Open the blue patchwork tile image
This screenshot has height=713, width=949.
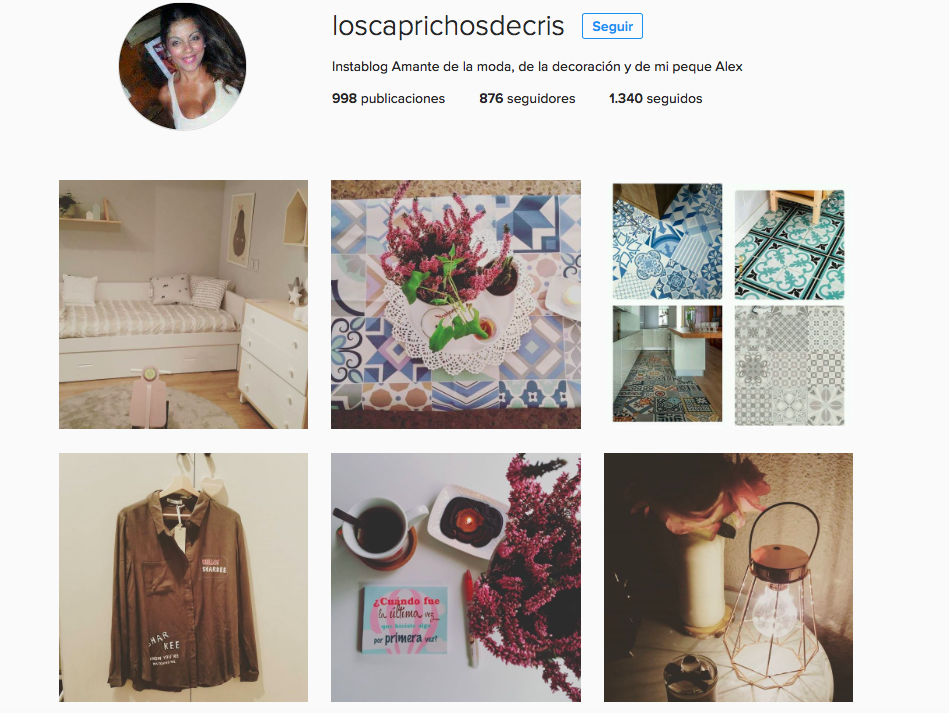667,242
